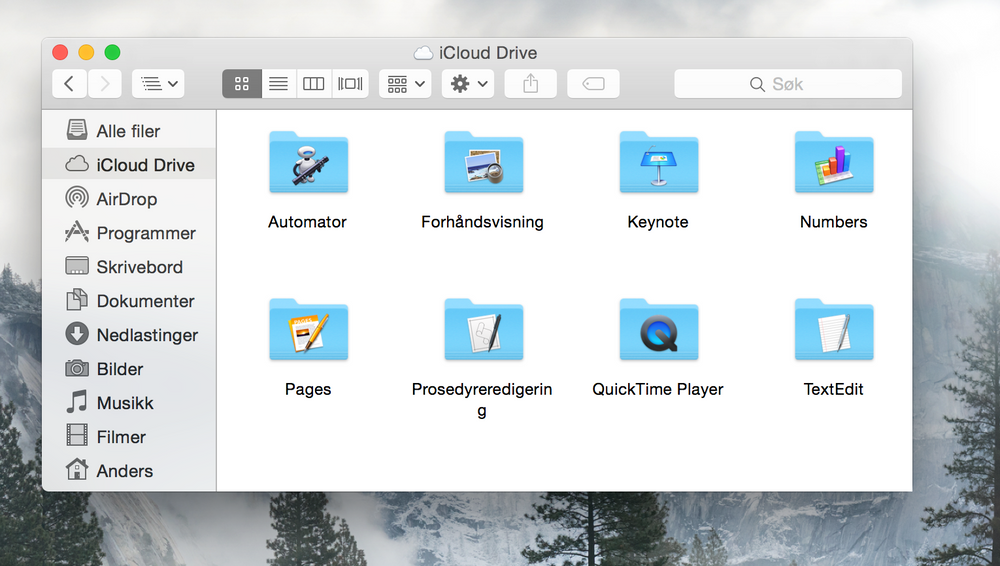This screenshot has width=1000, height=566.
Task: Close the Finder window with red button
Action: pos(60,52)
